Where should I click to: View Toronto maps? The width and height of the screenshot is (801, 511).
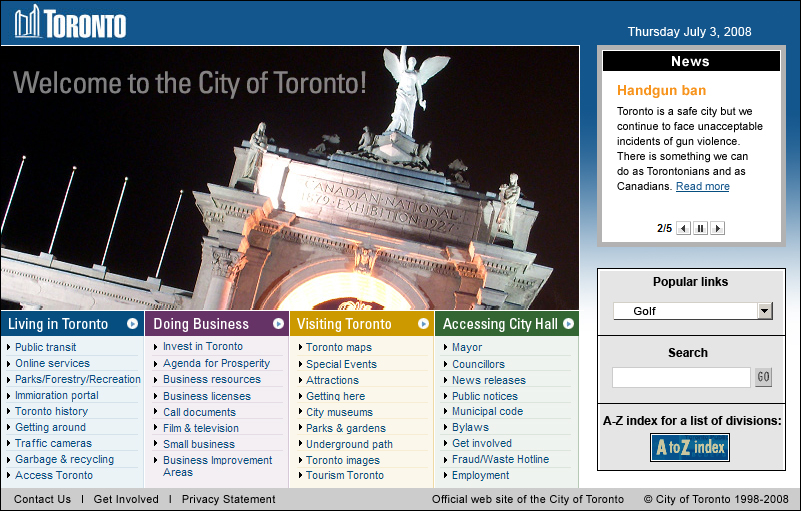pyautogui.click(x=339, y=347)
